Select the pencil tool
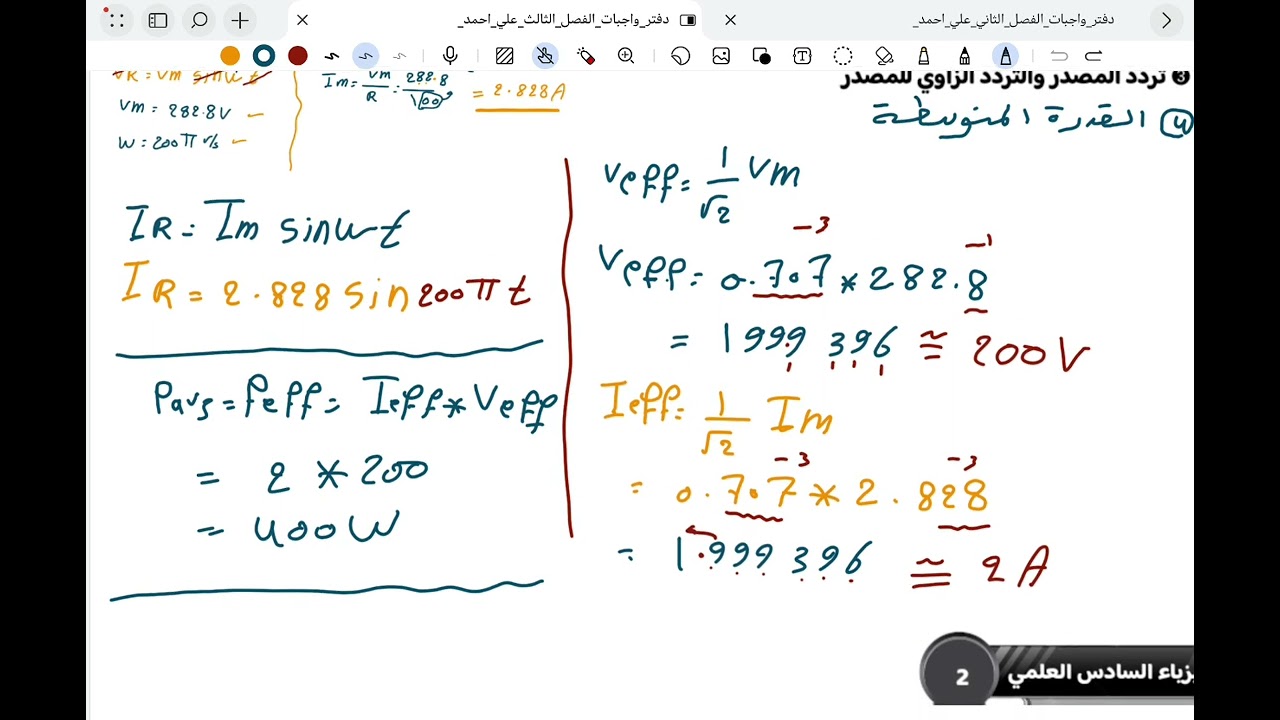The width and height of the screenshot is (1280, 720). tap(964, 56)
